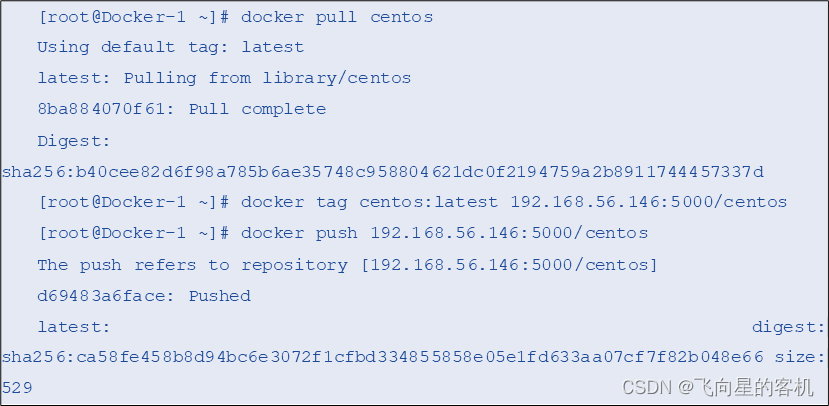Viewport: 829px width, 406px height.
Task: Click the 'd69483a6face: Pushed' line
Action: (144, 296)
